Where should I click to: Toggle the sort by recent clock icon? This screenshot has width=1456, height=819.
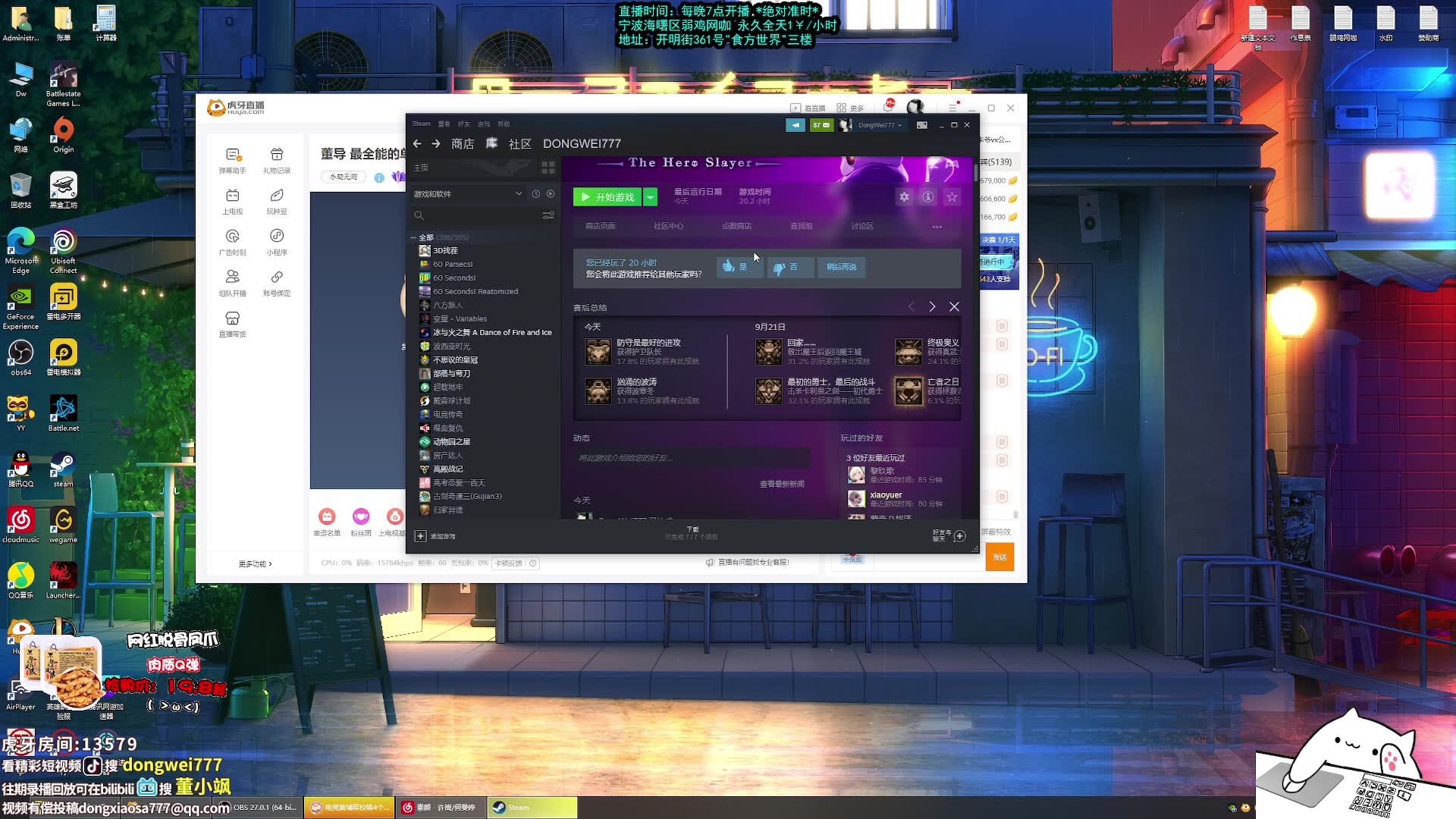tap(535, 194)
